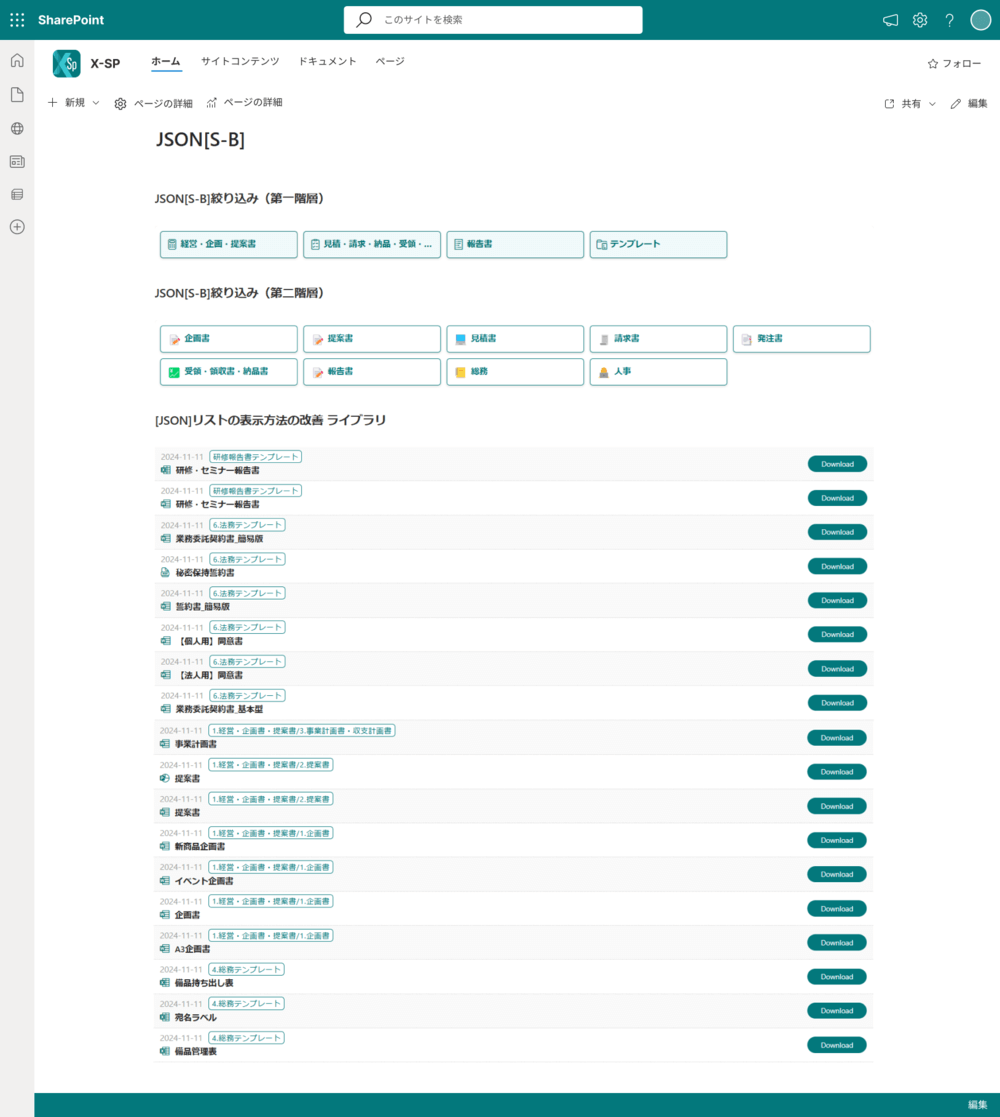Expand the 新規 dropdown
Image resolution: width=1000 pixels, height=1117 pixels.
[x=74, y=103]
